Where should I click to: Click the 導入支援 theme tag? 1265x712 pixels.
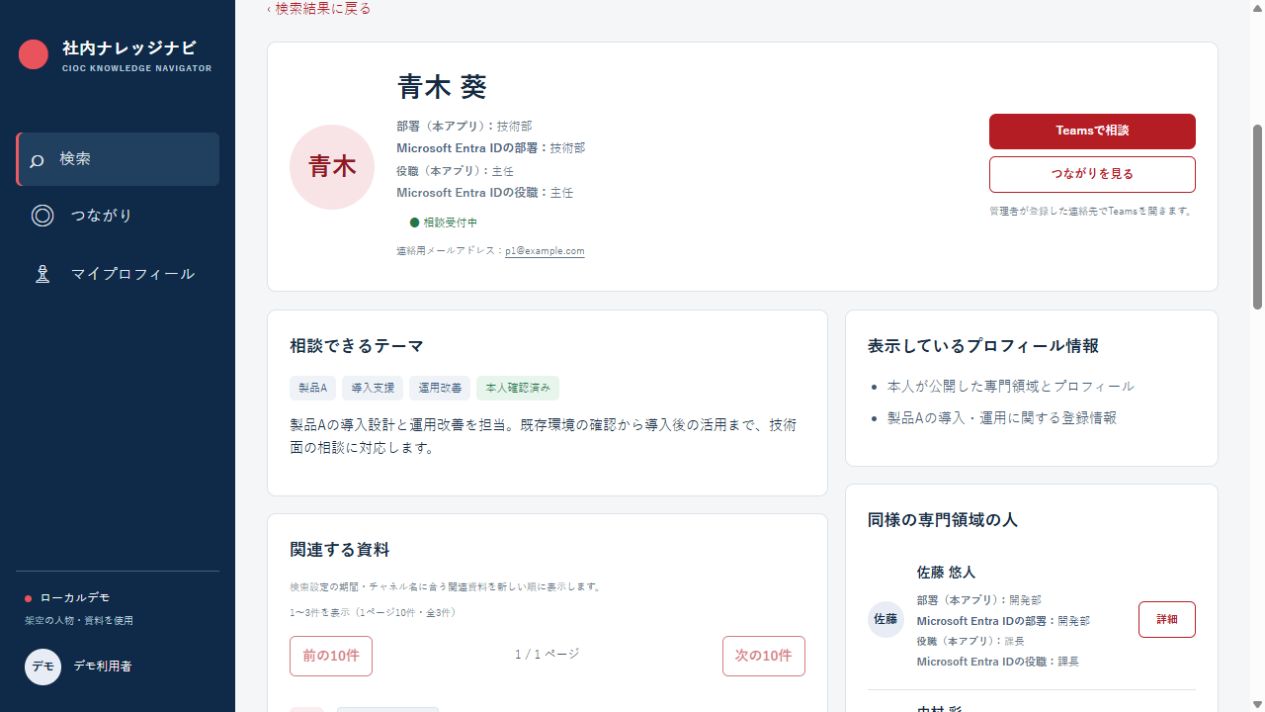pos(372,388)
